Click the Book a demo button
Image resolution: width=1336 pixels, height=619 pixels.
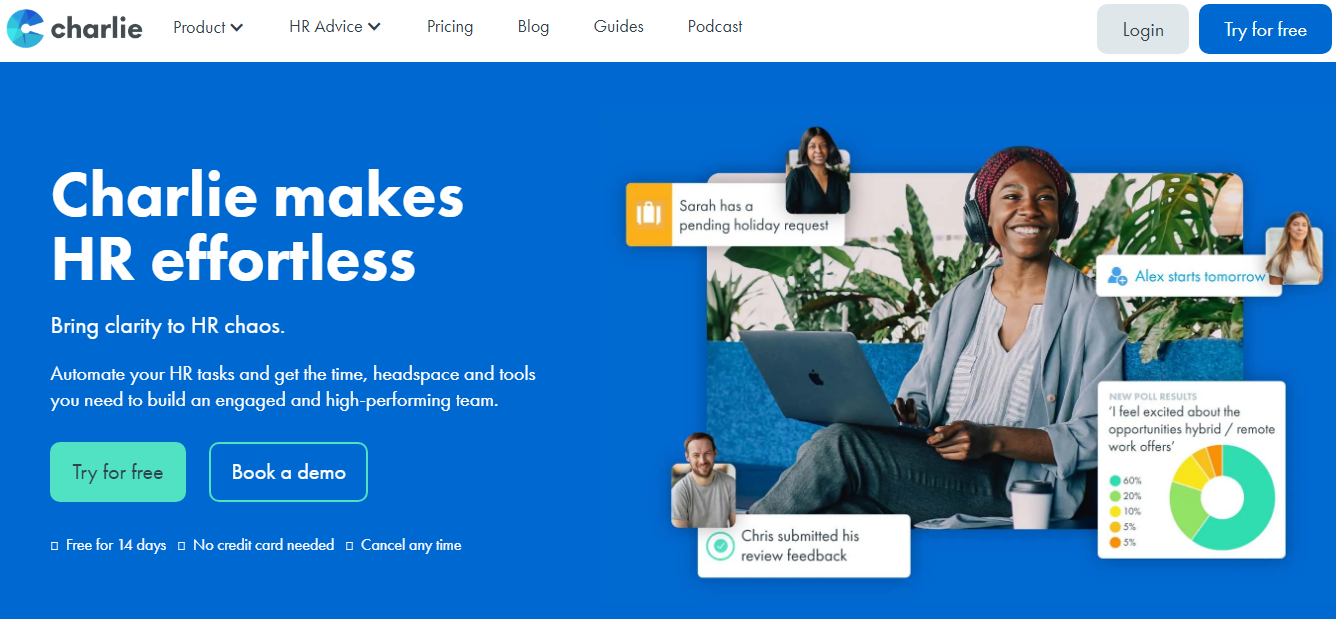pyautogui.click(x=288, y=472)
